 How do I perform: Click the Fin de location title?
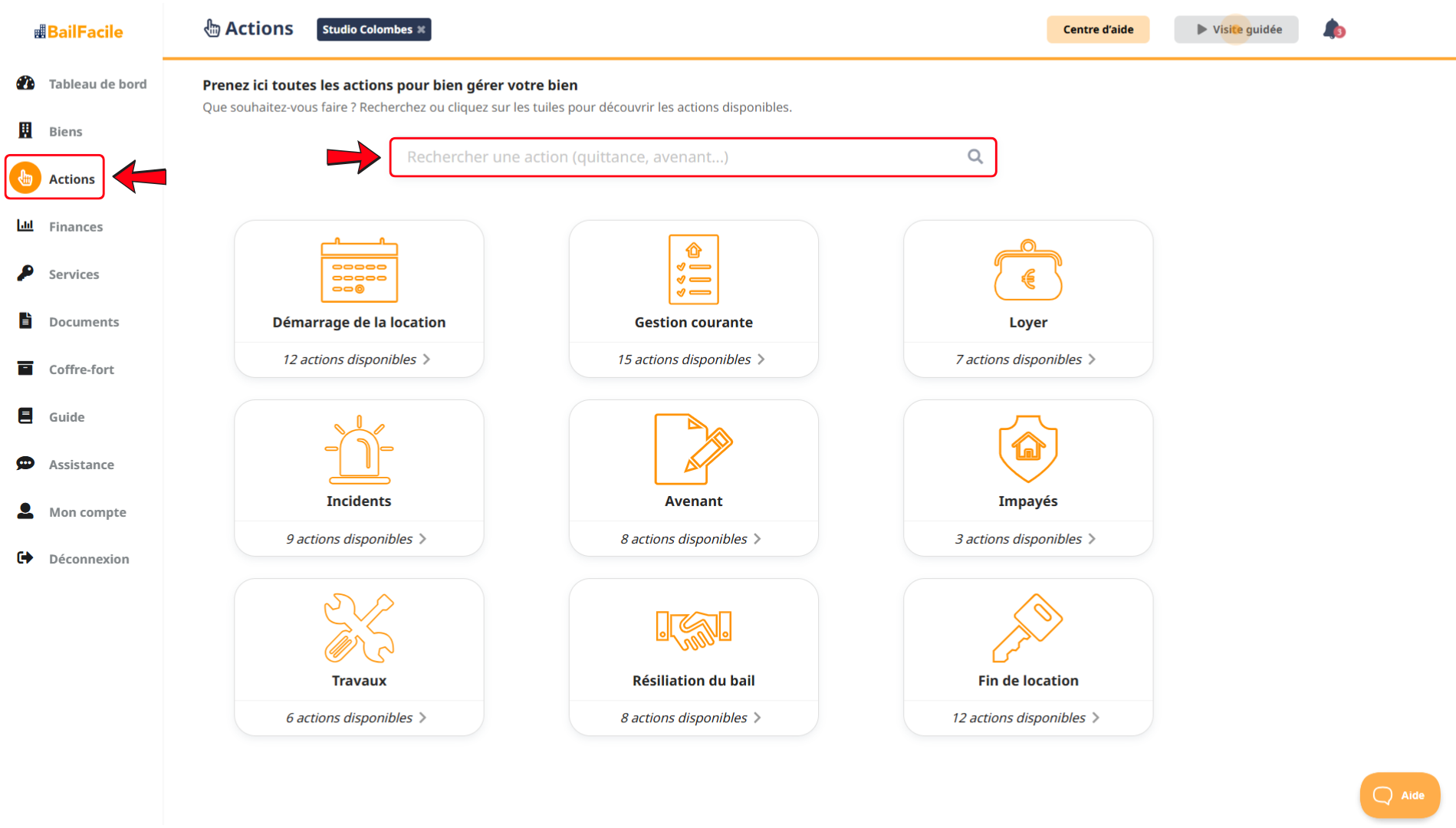pos(1028,680)
